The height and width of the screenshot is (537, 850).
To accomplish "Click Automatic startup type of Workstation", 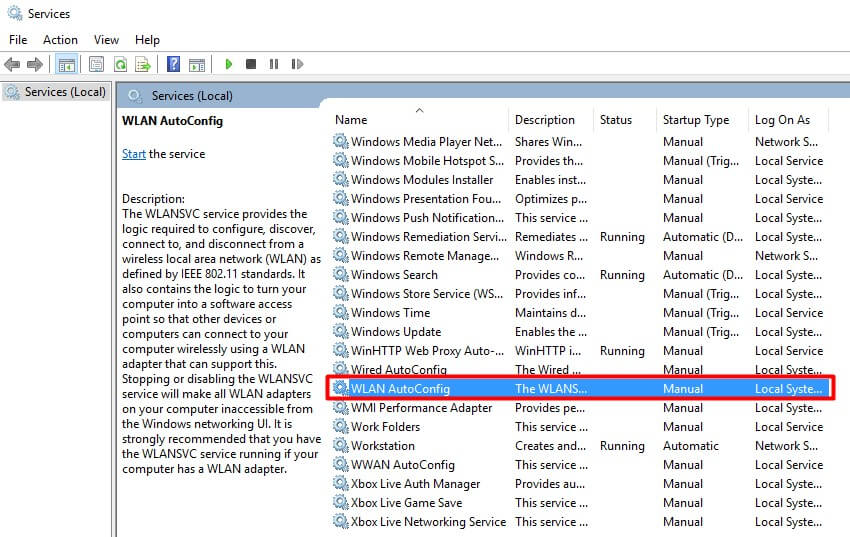I will click(x=691, y=445).
